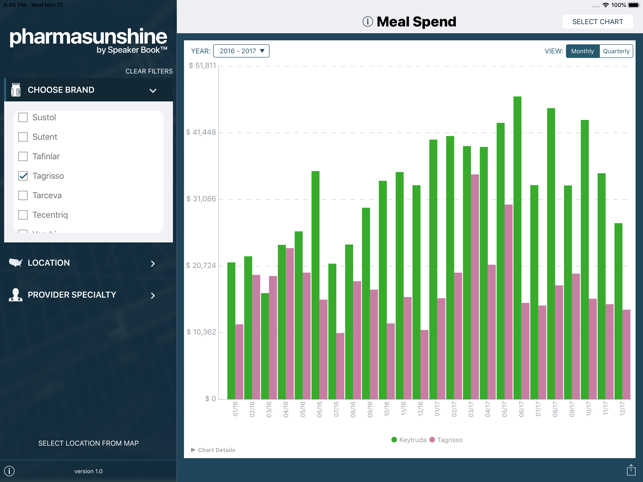Click the Choose Brand heading

(61, 90)
